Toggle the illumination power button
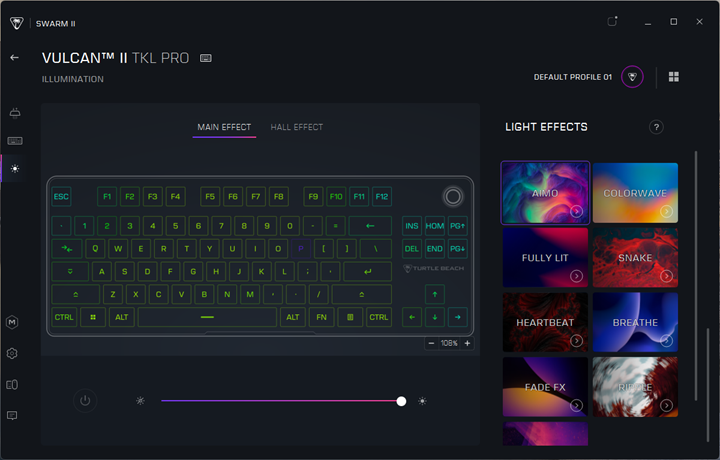Screen dimensions: 720x460 coord(85,401)
